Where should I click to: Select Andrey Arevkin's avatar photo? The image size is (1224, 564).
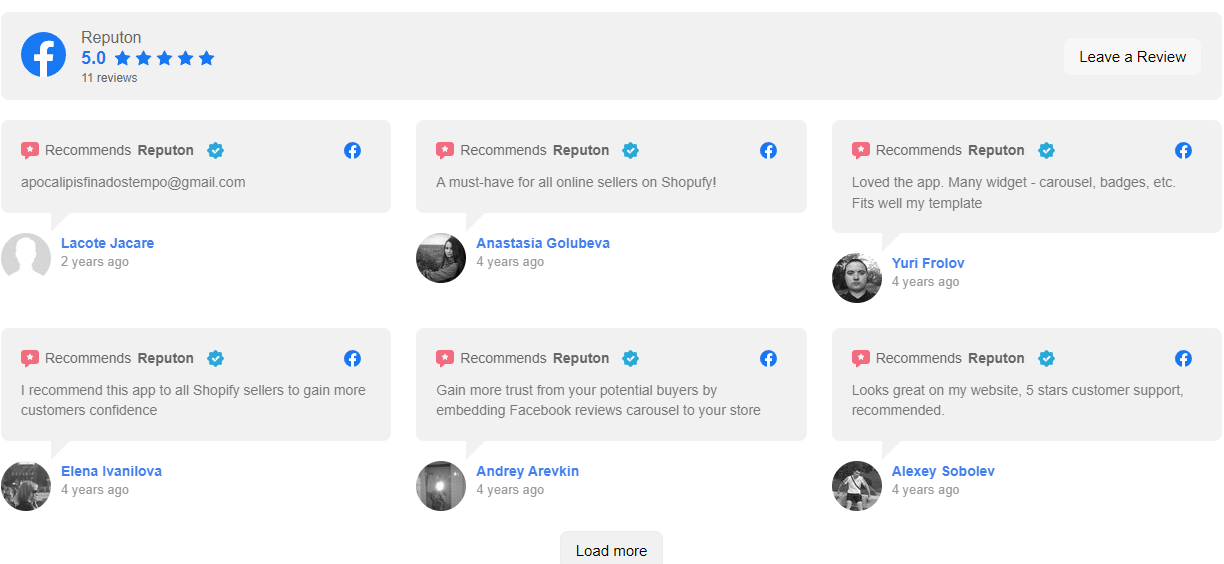pos(441,486)
